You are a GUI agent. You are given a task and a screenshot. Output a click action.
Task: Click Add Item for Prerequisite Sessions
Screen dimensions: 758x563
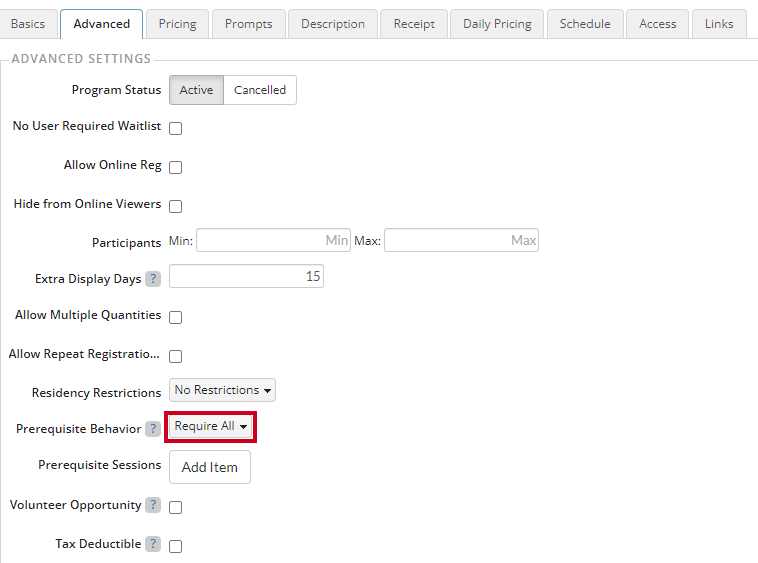tap(210, 467)
